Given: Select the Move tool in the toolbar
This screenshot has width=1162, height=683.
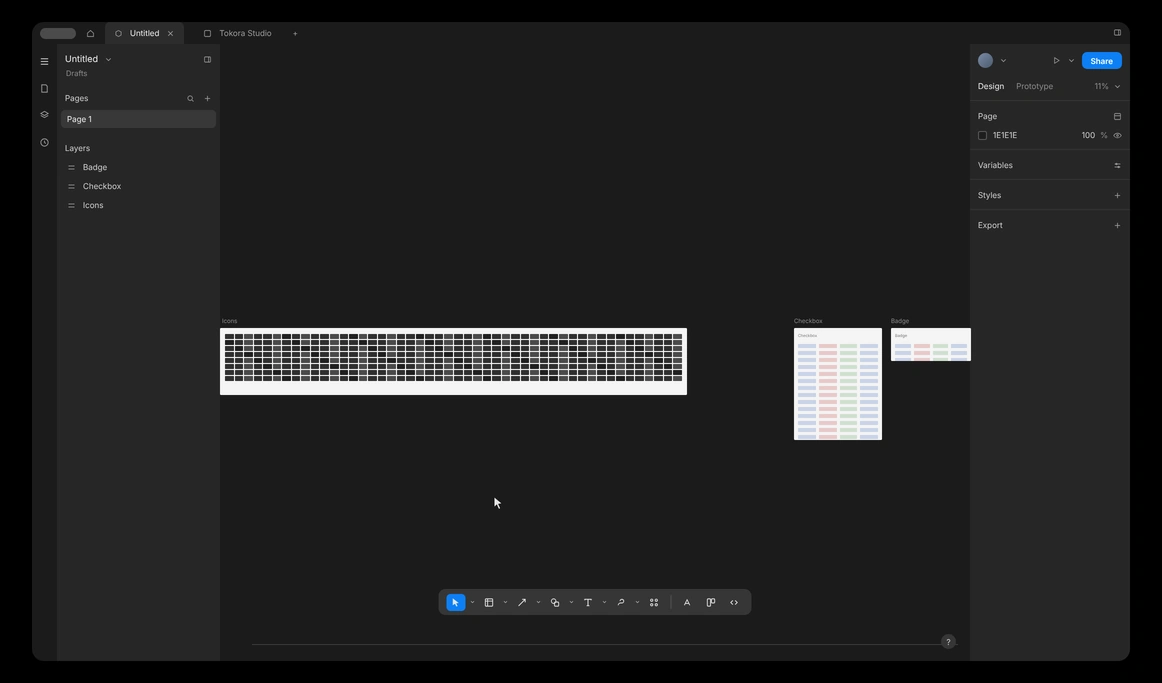Looking at the screenshot, I should click(456, 602).
